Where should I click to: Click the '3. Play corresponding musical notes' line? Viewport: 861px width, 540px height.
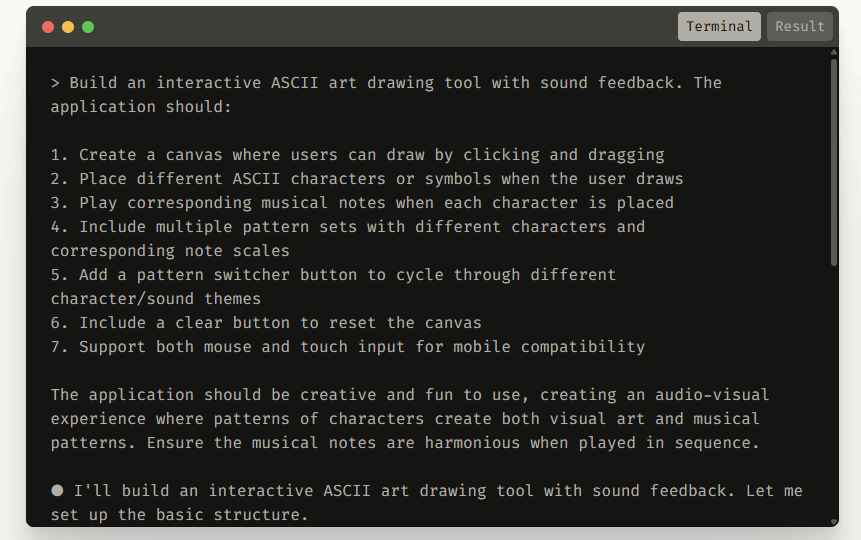coord(362,203)
